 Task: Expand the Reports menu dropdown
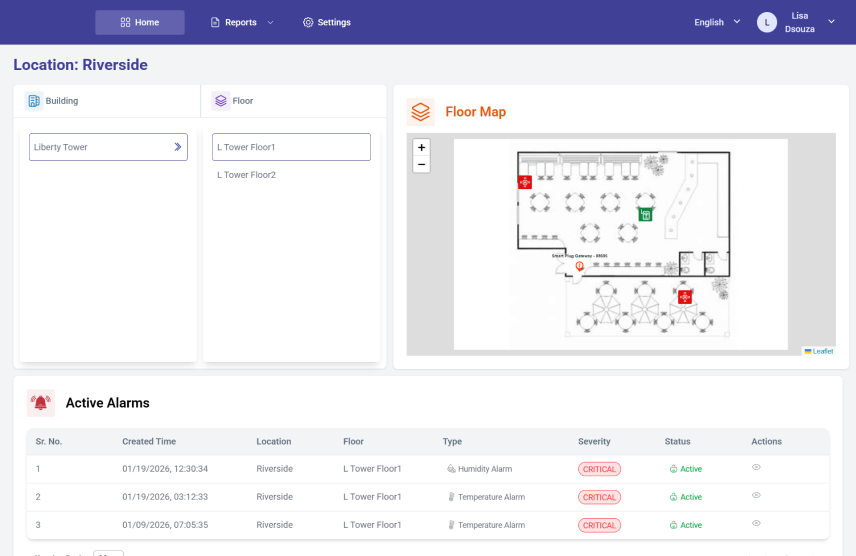click(242, 22)
